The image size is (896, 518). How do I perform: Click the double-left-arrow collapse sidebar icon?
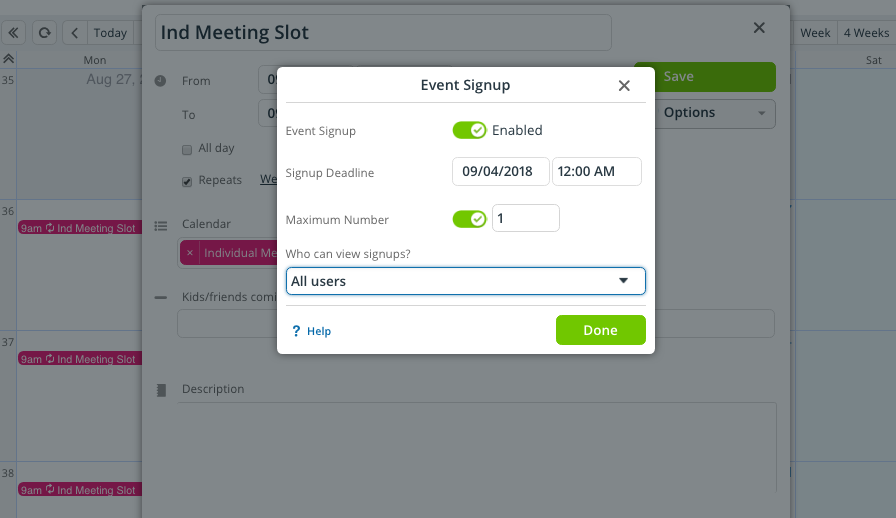(x=13, y=33)
